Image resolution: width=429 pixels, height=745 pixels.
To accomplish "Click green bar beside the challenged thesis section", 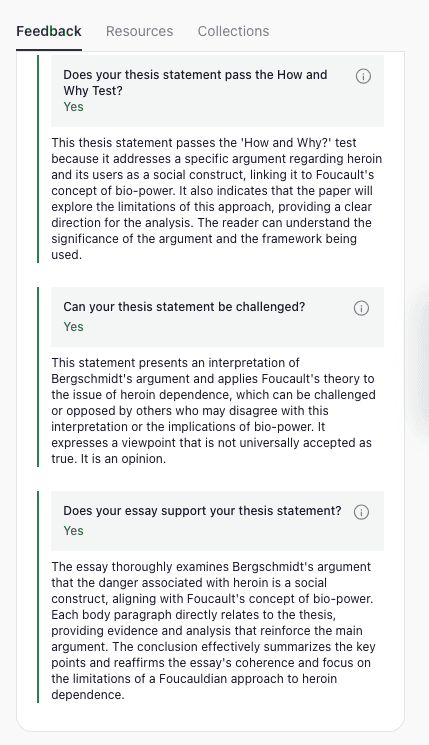I will point(38,377).
